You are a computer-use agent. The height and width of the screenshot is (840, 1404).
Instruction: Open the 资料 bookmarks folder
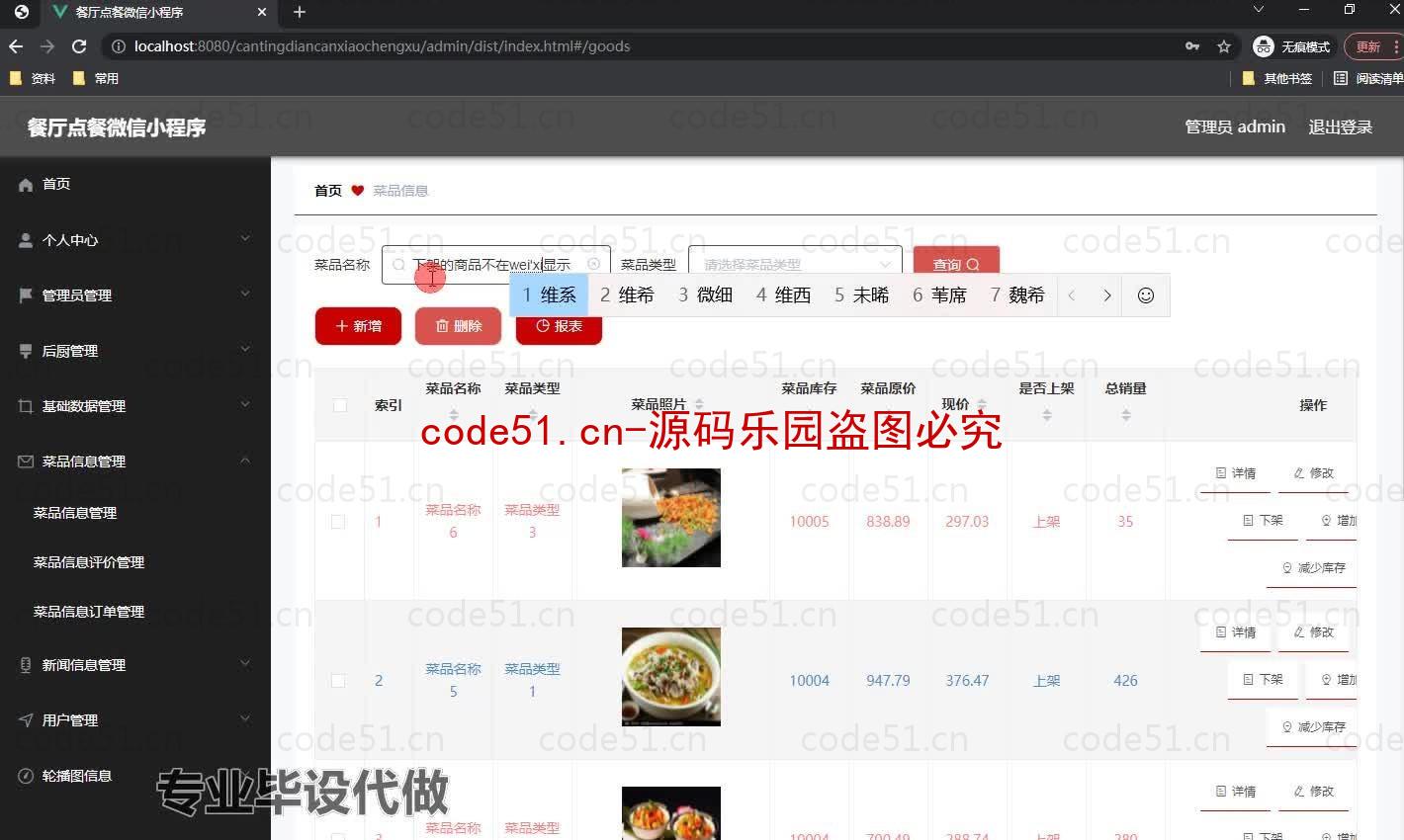point(33,78)
